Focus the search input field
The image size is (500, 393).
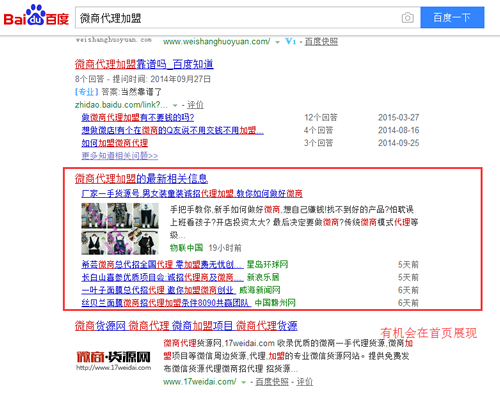coord(237,18)
